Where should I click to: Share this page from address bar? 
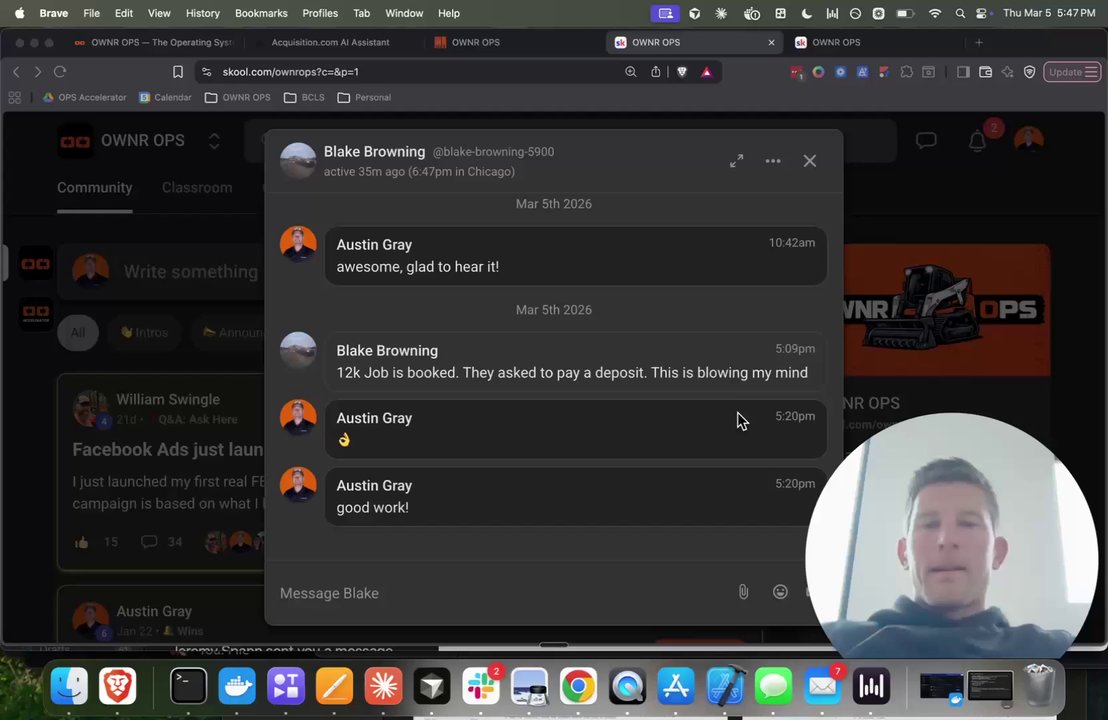[x=656, y=72]
